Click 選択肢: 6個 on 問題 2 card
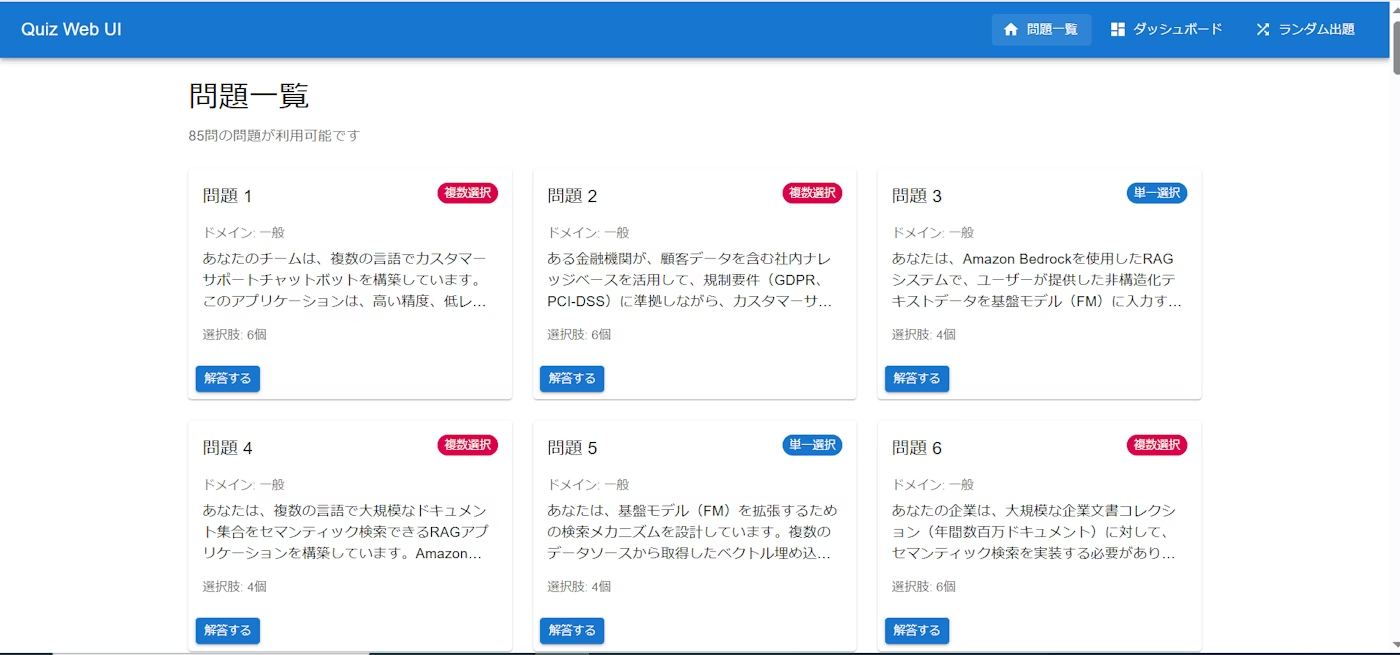The image size is (1400, 655). 579,335
